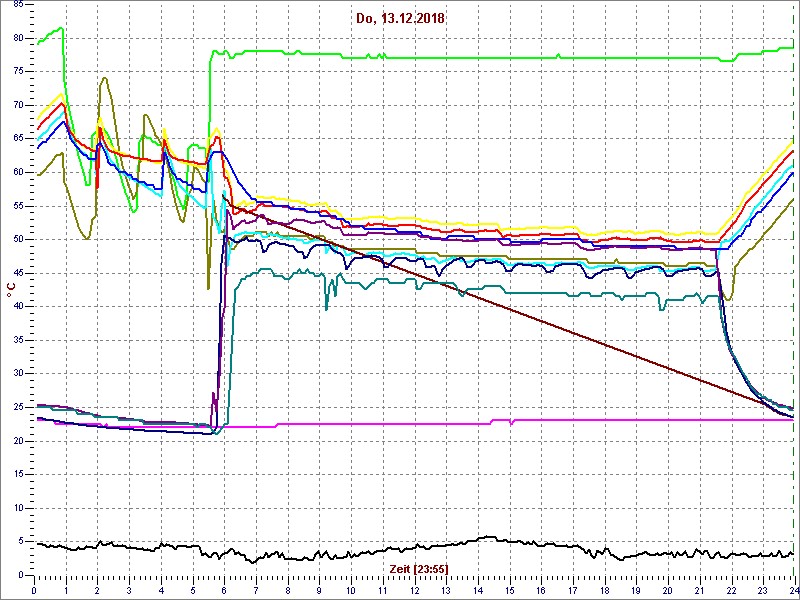
Task: Click hour "9" on the time axis
Action: coord(319,589)
